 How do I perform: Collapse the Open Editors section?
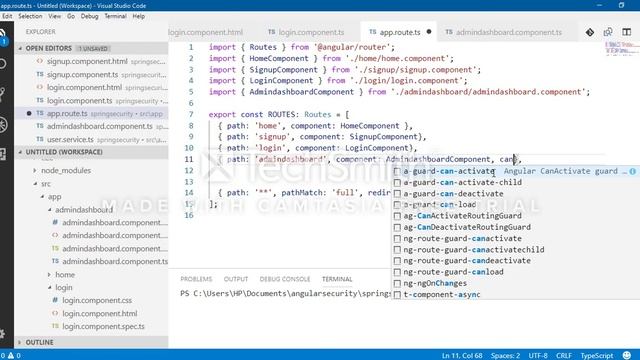(x=20, y=48)
